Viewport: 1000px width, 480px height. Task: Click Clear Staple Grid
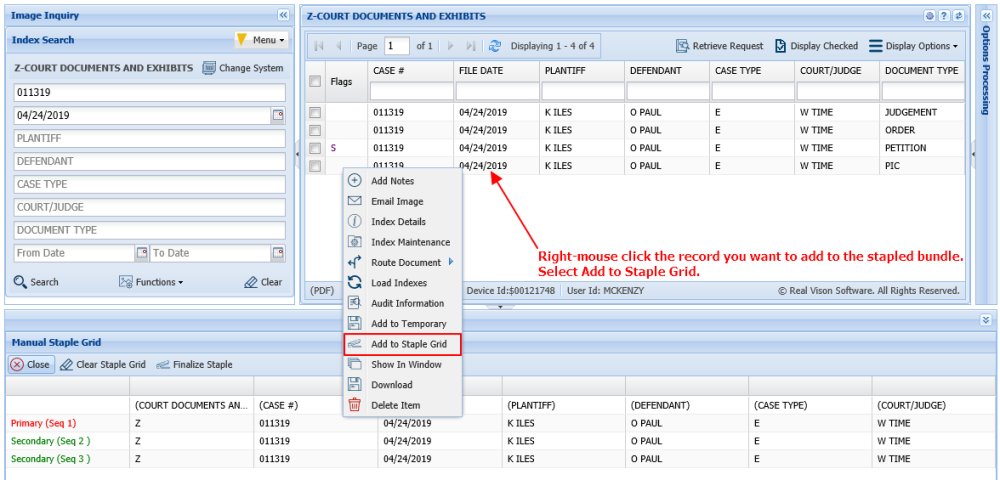pyautogui.click(x=103, y=365)
